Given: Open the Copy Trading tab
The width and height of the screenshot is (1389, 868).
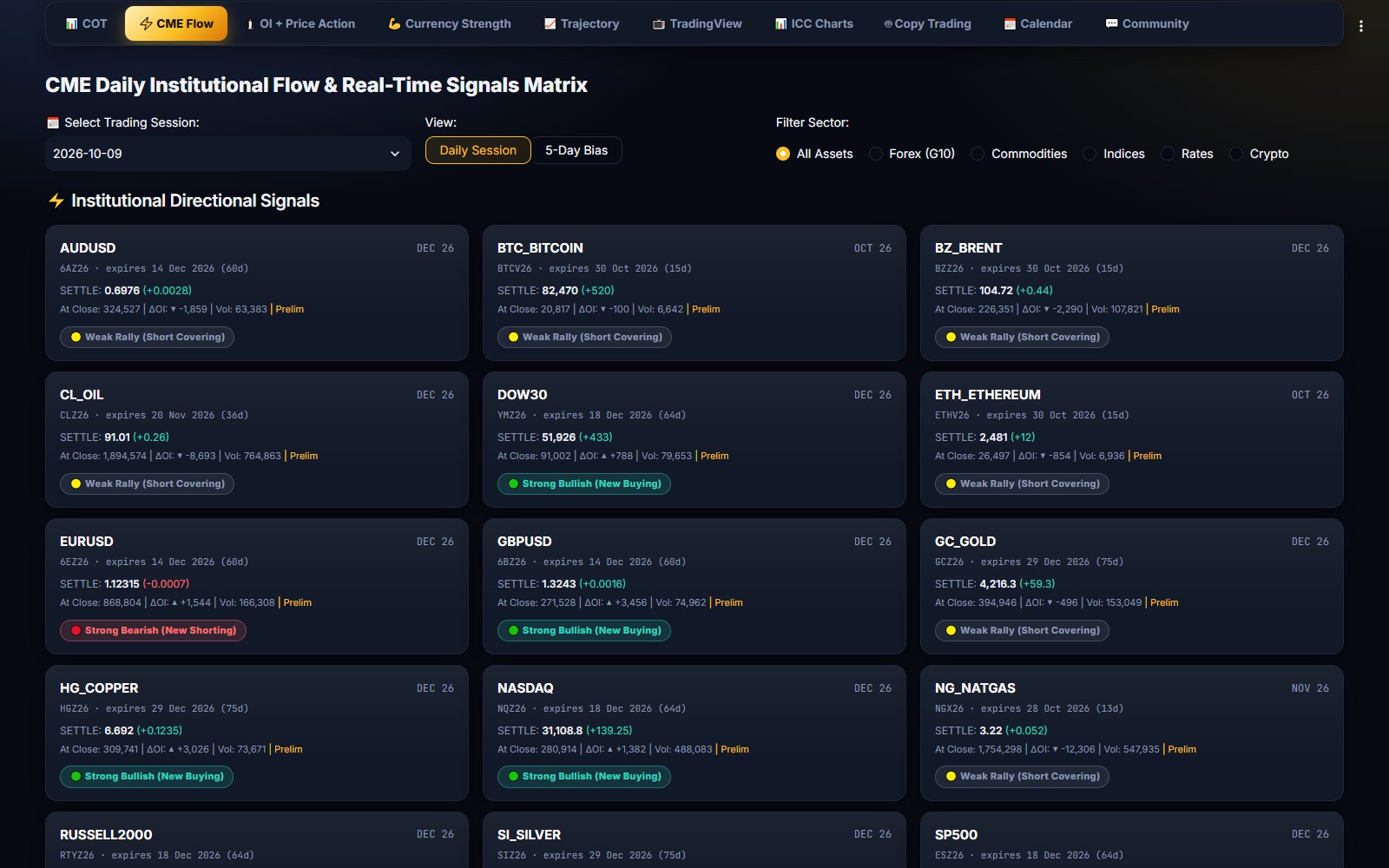Looking at the screenshot, I should point(927,24).
